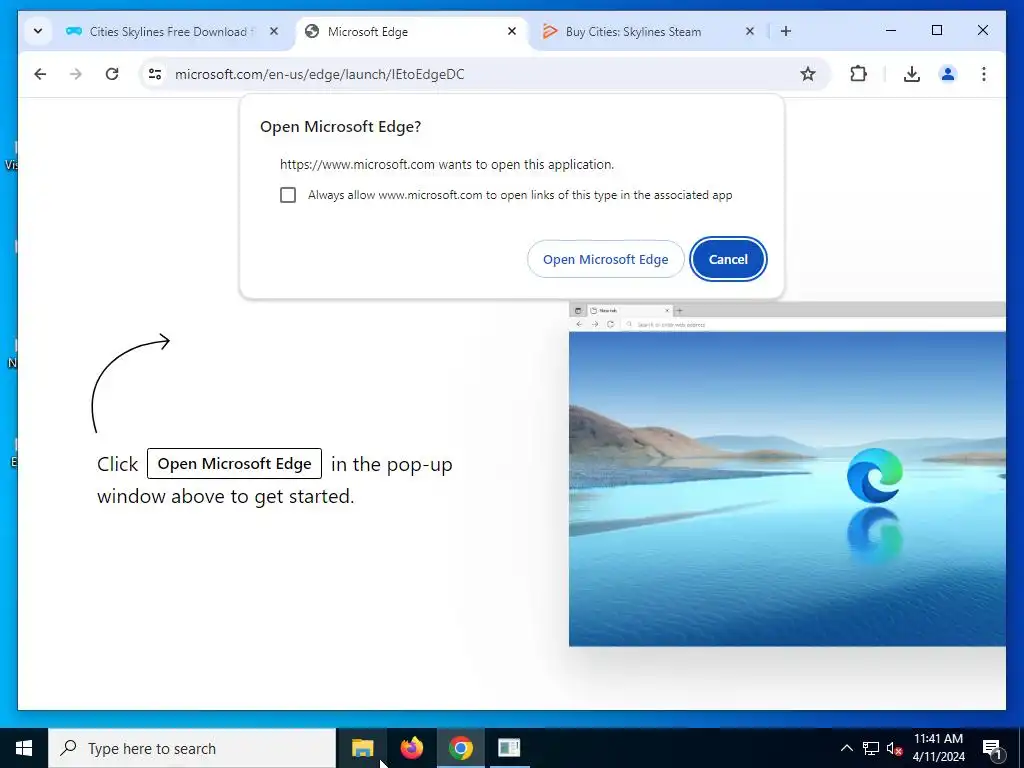The height and width of the screenshot is (768, 1024).
Task: Show Chrome downloads
Action: click(x=912, y=74)
